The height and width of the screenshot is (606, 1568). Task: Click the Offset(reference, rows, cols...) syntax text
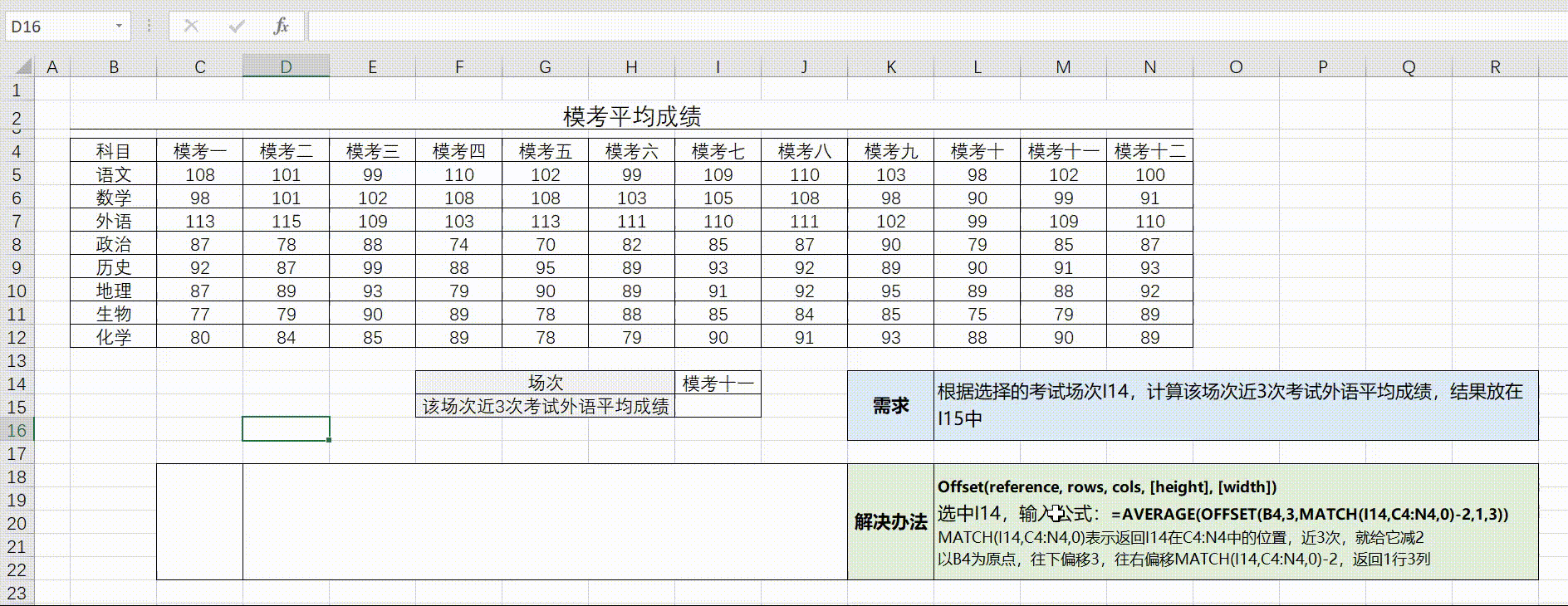pos(1107,487)
